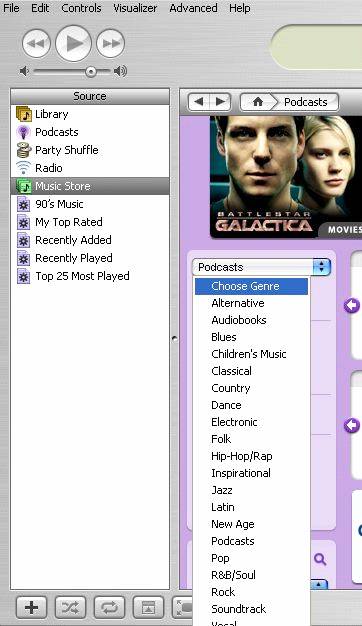Show or hide the artwork viewer
Viewport: 362px width, 626px height.
148,607
